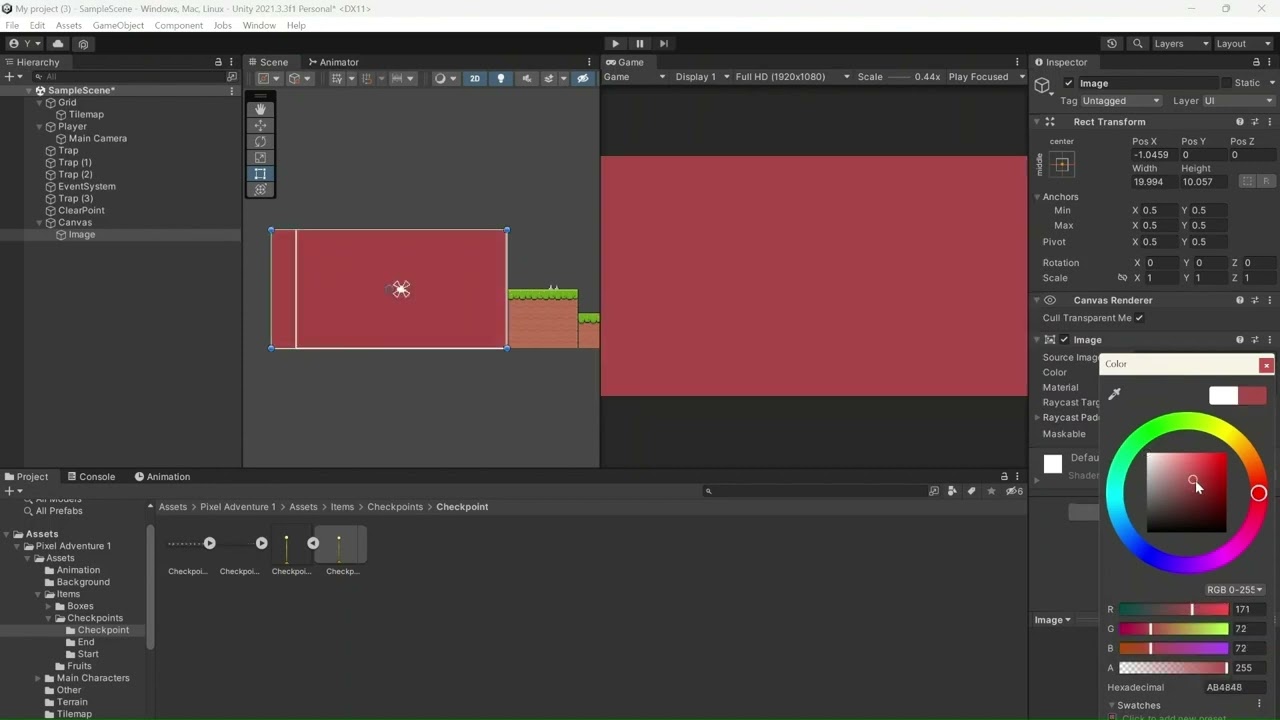Disable the Image component checkbox
1280x720 pixels.
click(x=1064, y=340)
